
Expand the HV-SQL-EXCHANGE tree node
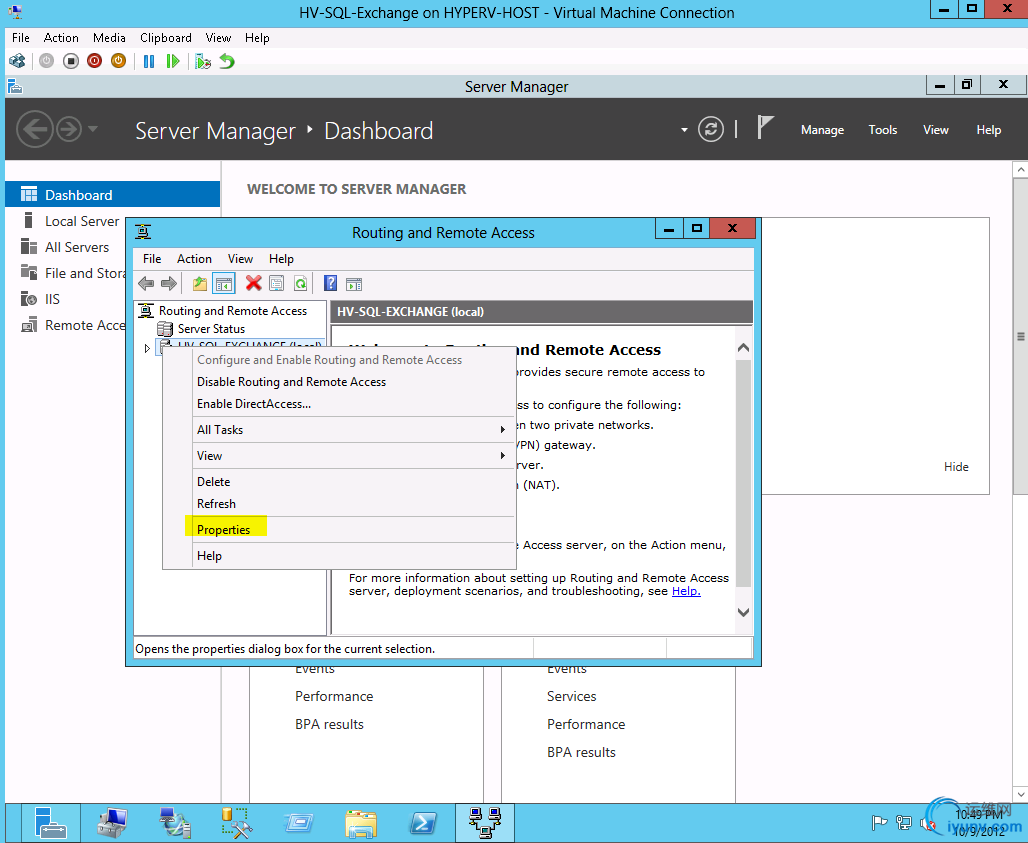(148, 348)
